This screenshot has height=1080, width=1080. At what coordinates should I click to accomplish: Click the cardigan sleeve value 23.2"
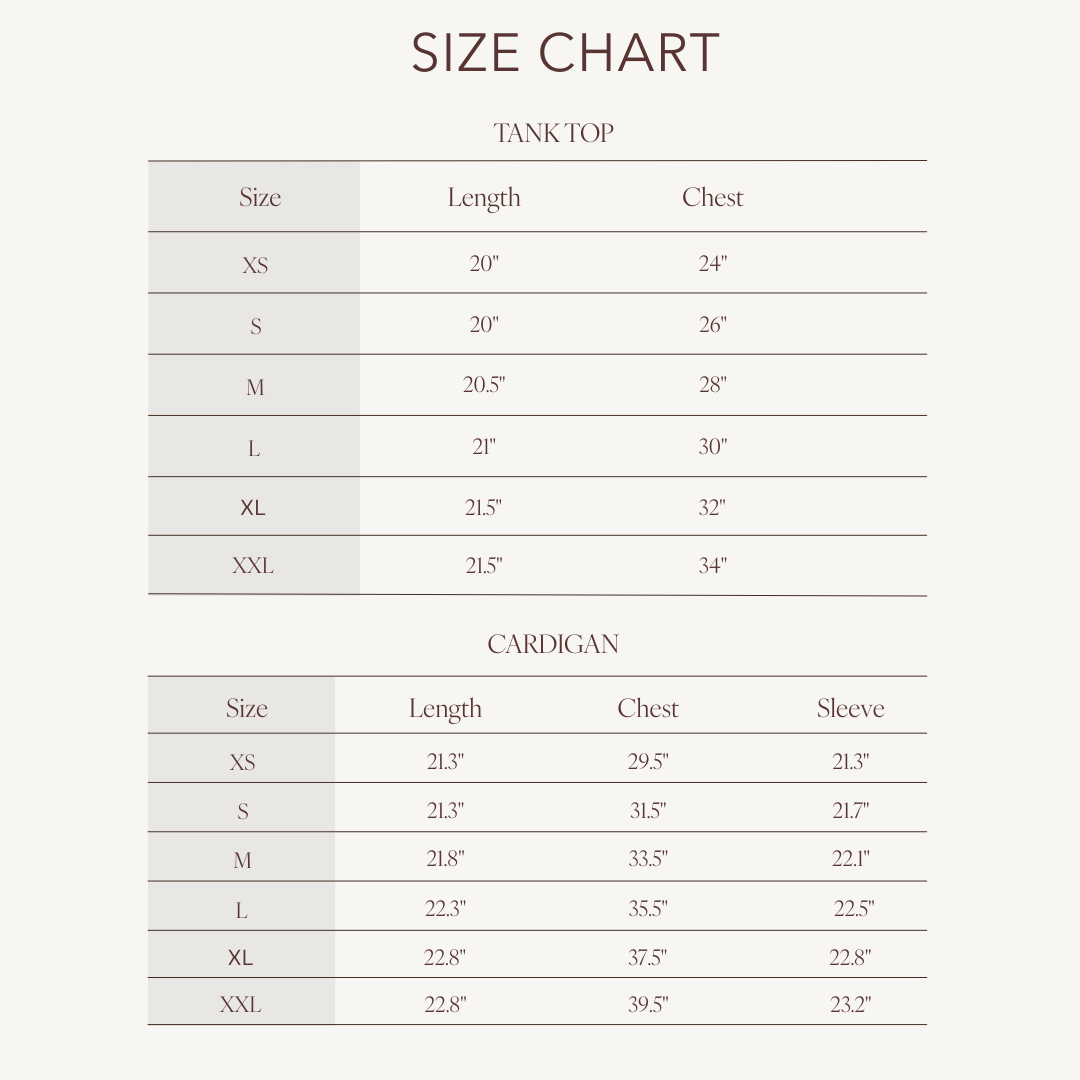(x=851, y=1005)
